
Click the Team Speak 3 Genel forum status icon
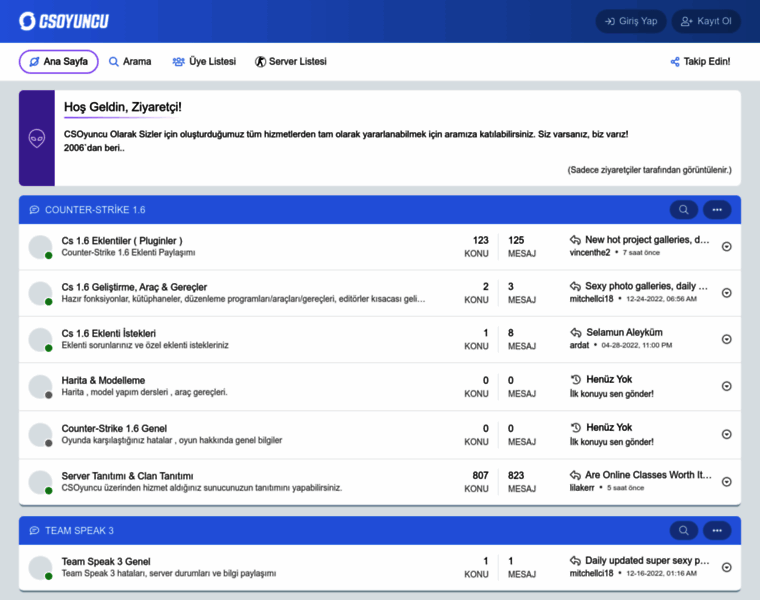coord(40,568)
